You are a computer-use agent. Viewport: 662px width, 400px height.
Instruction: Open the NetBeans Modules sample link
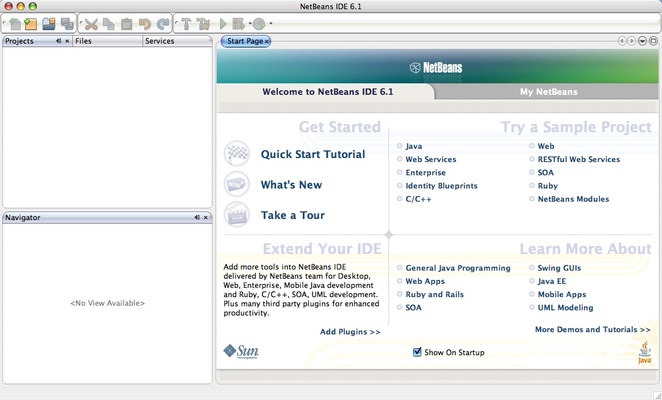[x=573, y=199]
